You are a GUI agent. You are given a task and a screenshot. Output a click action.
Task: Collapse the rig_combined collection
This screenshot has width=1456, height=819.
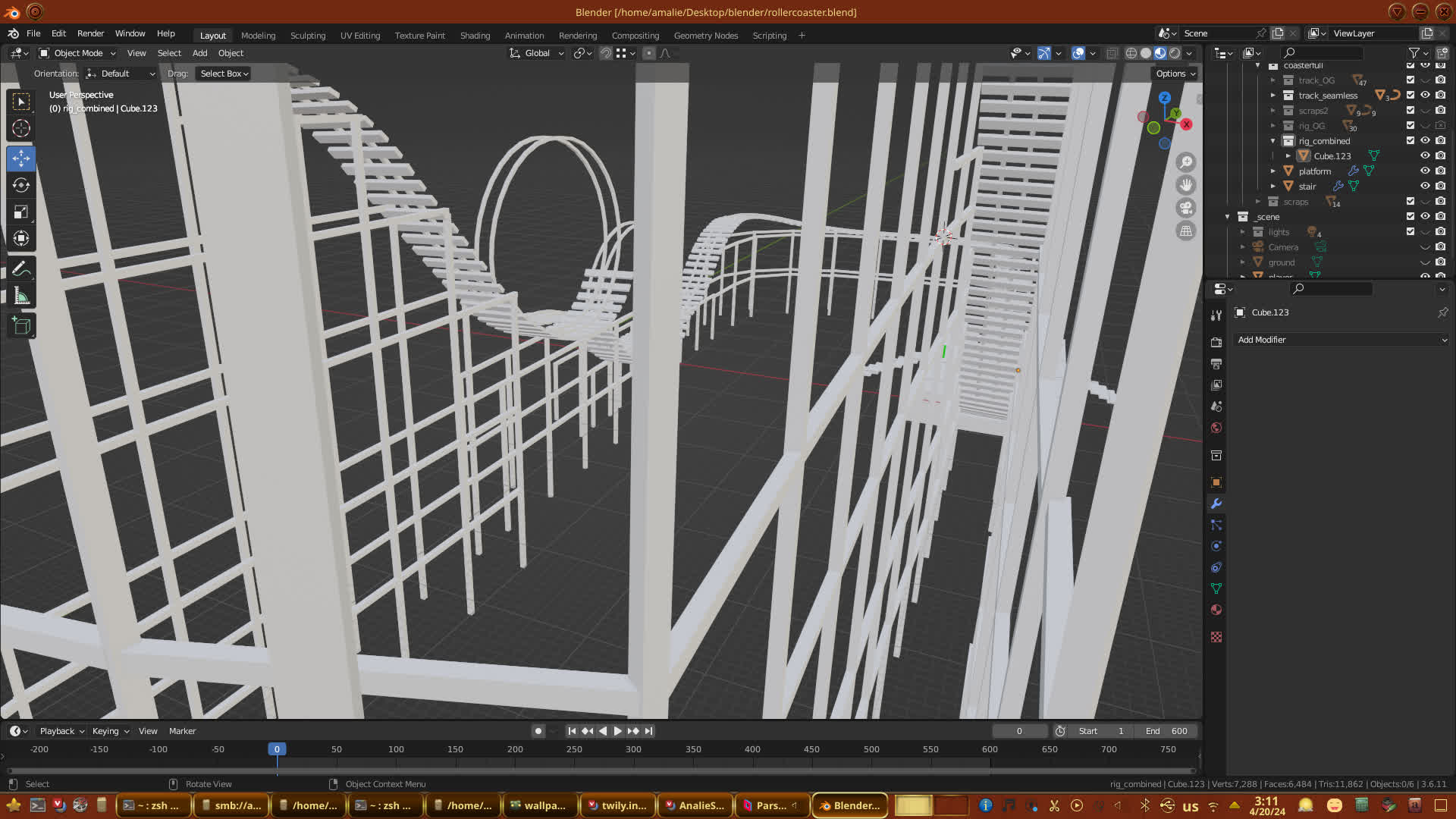pos(1273,141)
